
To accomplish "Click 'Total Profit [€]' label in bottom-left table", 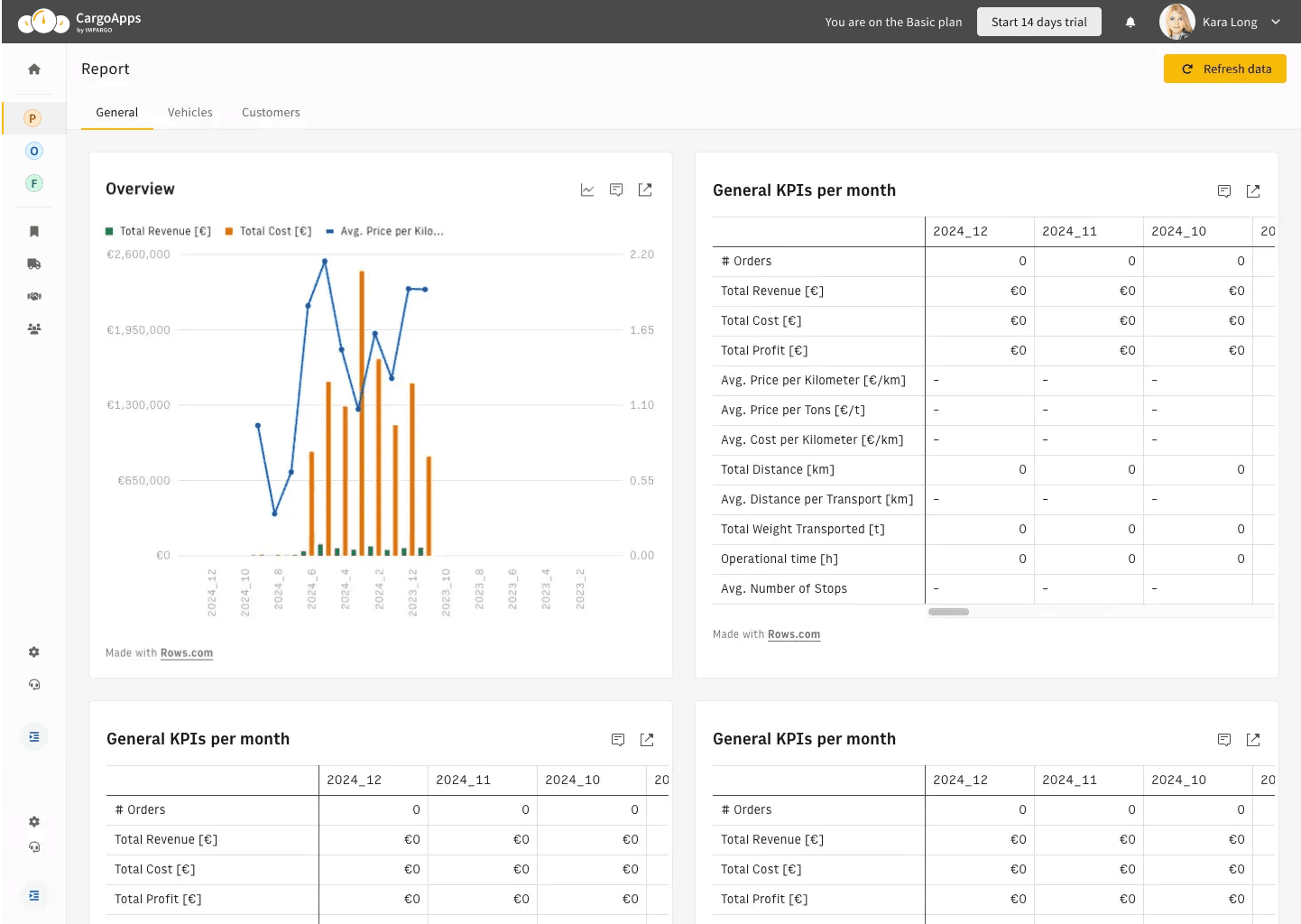I will pos(158,900).
